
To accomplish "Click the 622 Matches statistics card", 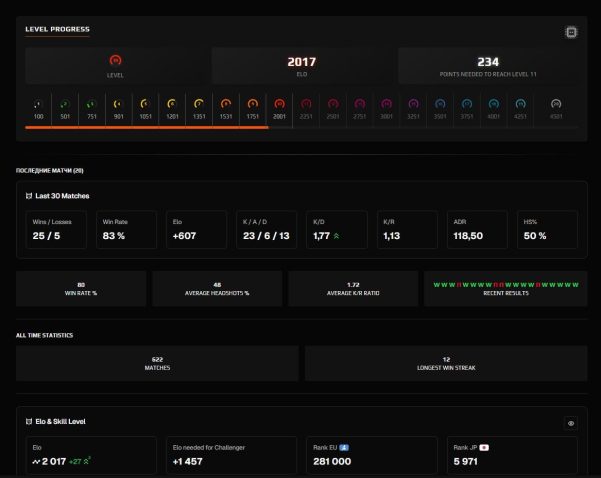I will pyautogui.click(x=157, y=362).
